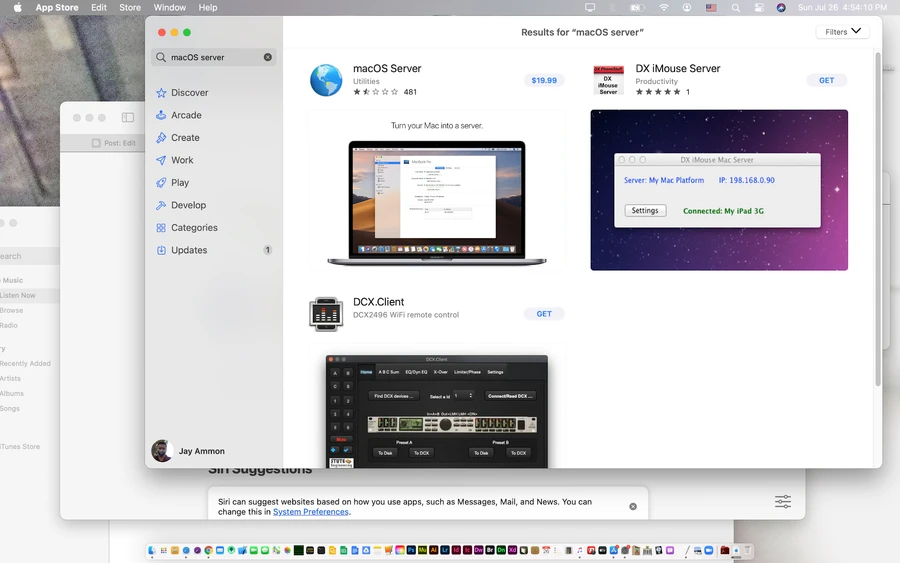The image size is (900, 563).
Task: Open Safari start page settings sliders
Action: pos(783,502)
